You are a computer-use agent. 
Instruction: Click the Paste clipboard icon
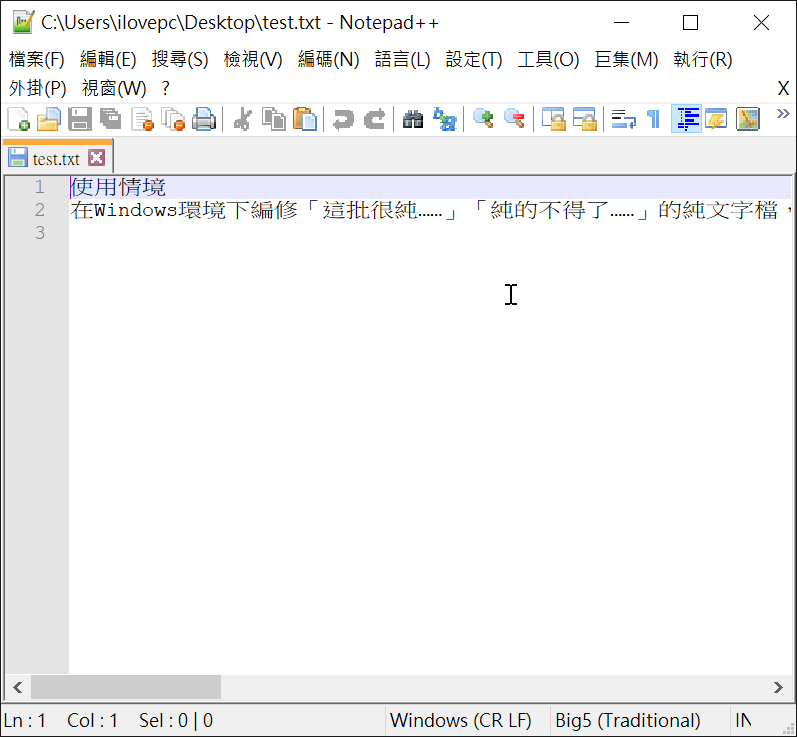coord(305,119)
